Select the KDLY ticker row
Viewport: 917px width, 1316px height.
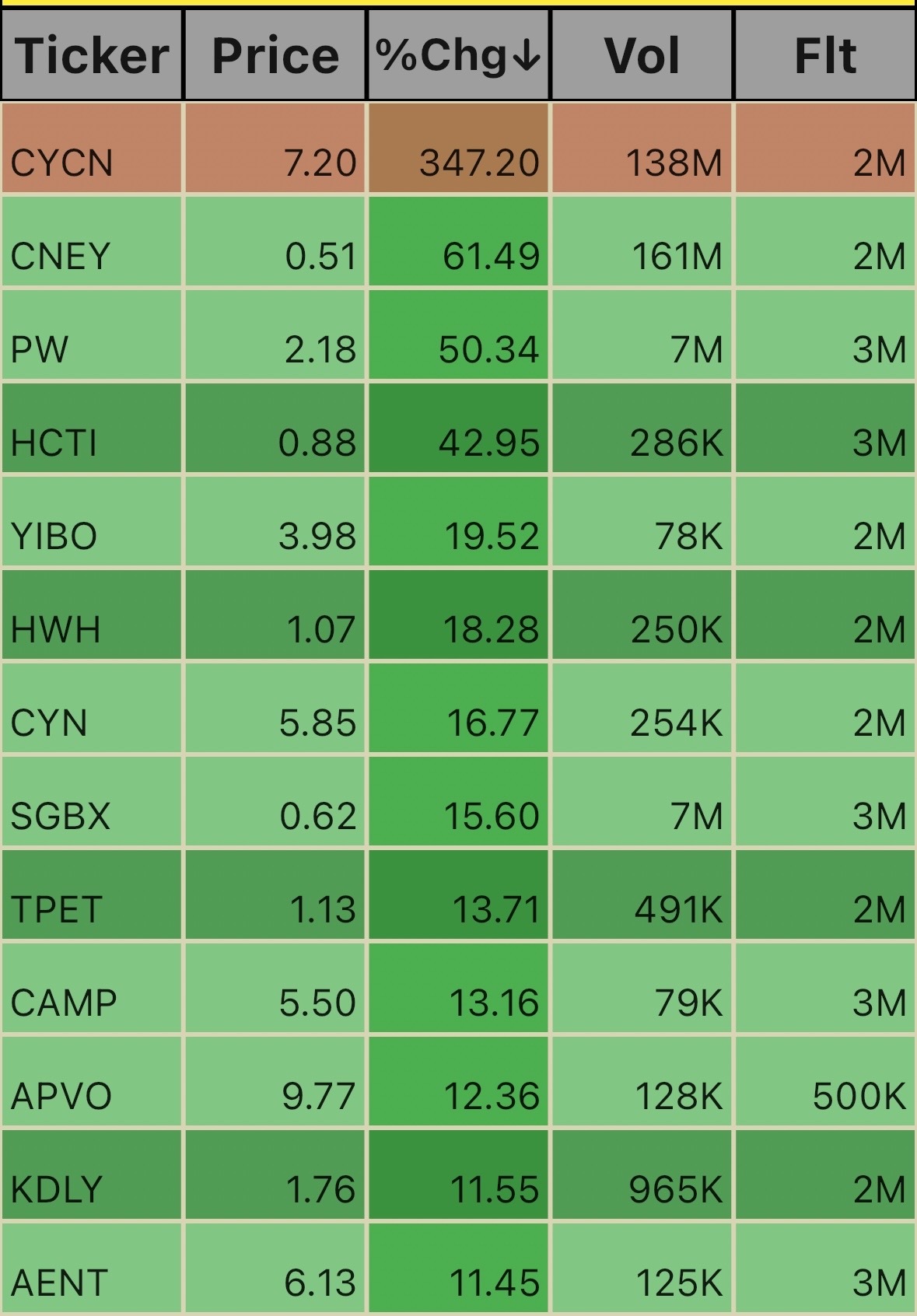click(x=458, y=1174)
